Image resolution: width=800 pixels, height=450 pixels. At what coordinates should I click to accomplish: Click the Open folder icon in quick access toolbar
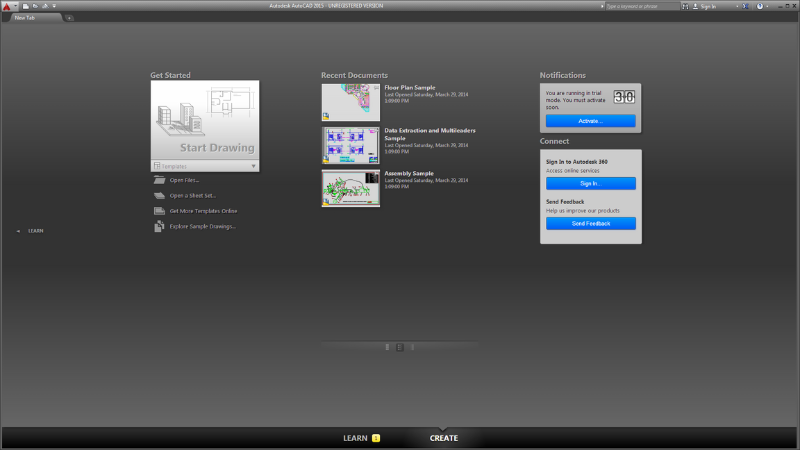tap(33, 6)
